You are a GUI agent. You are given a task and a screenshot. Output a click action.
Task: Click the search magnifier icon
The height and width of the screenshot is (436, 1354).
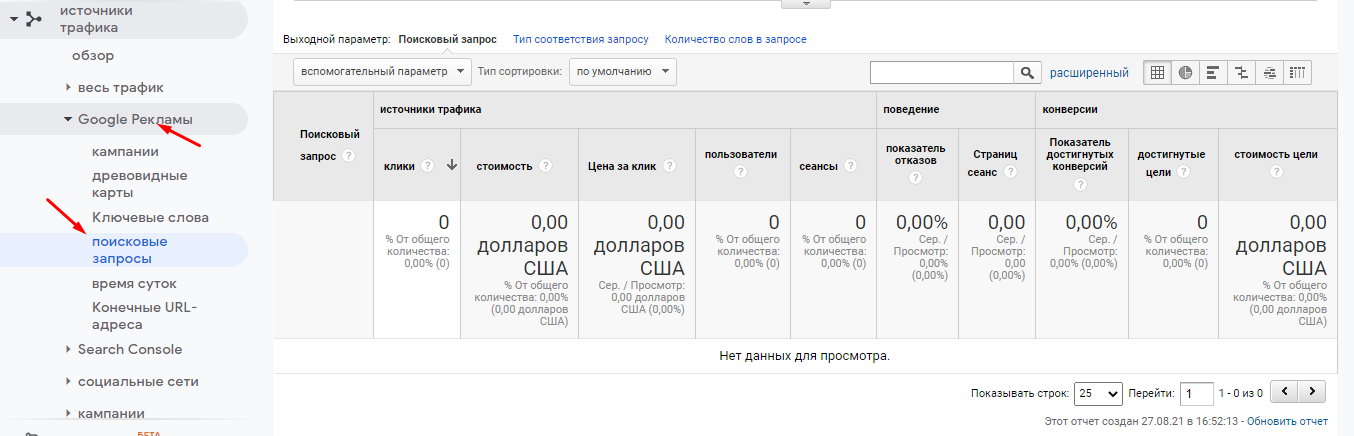point(1027,73)
